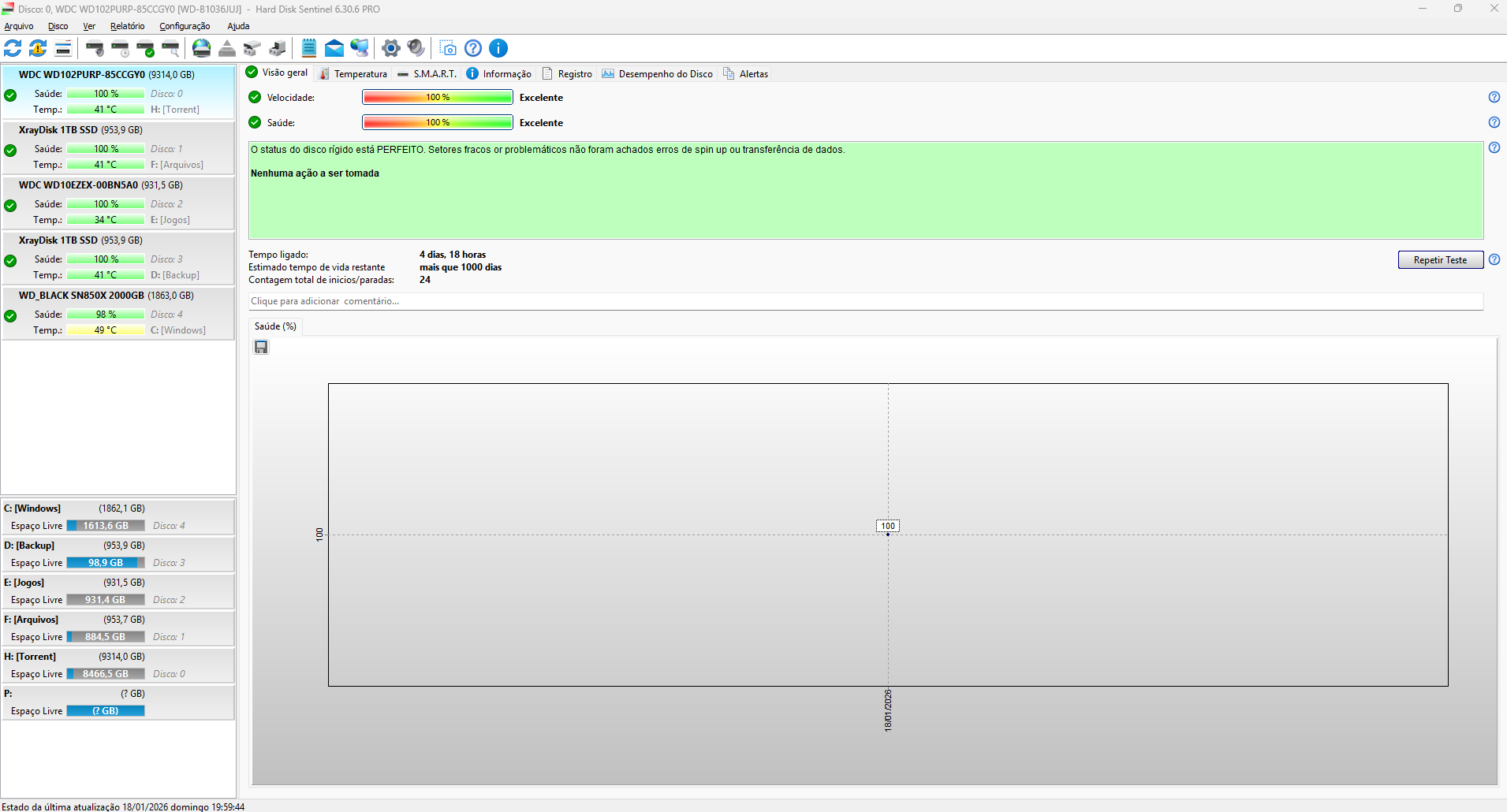Click the speaker sound icon
1507x812 pixels.
click(x=416, y=48)
